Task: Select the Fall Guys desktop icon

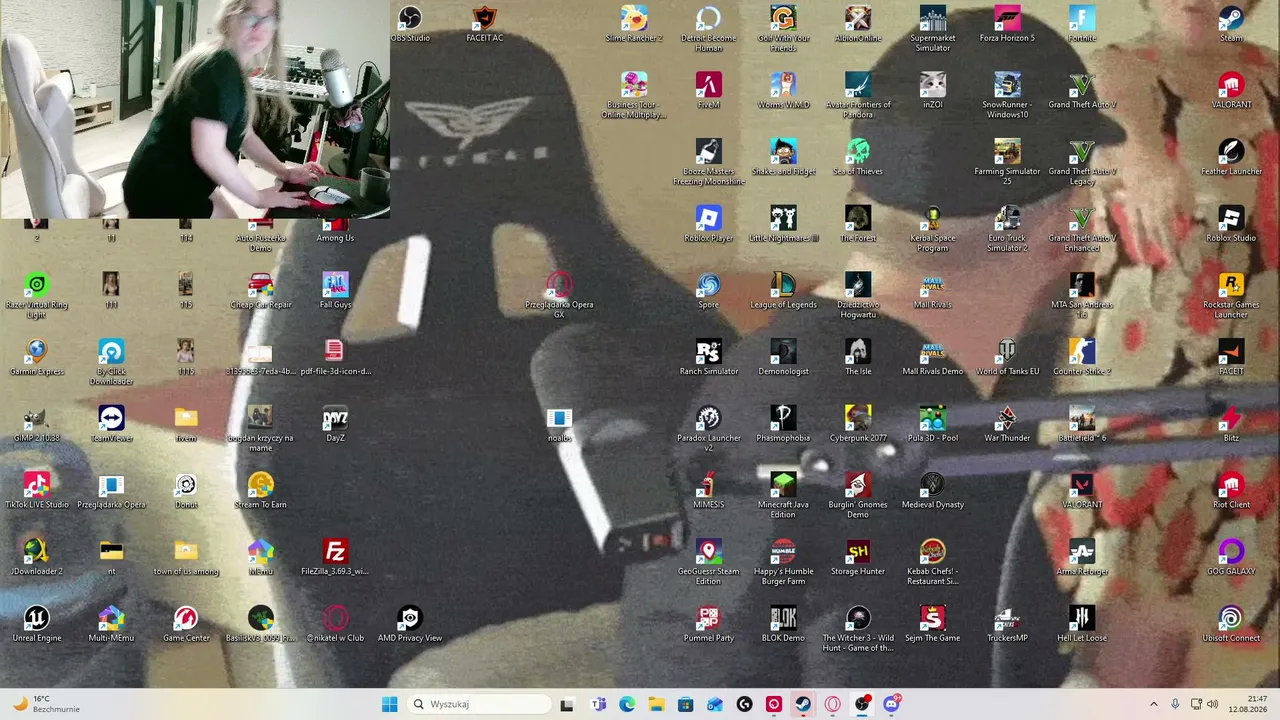Action: (x=335, y=290)
